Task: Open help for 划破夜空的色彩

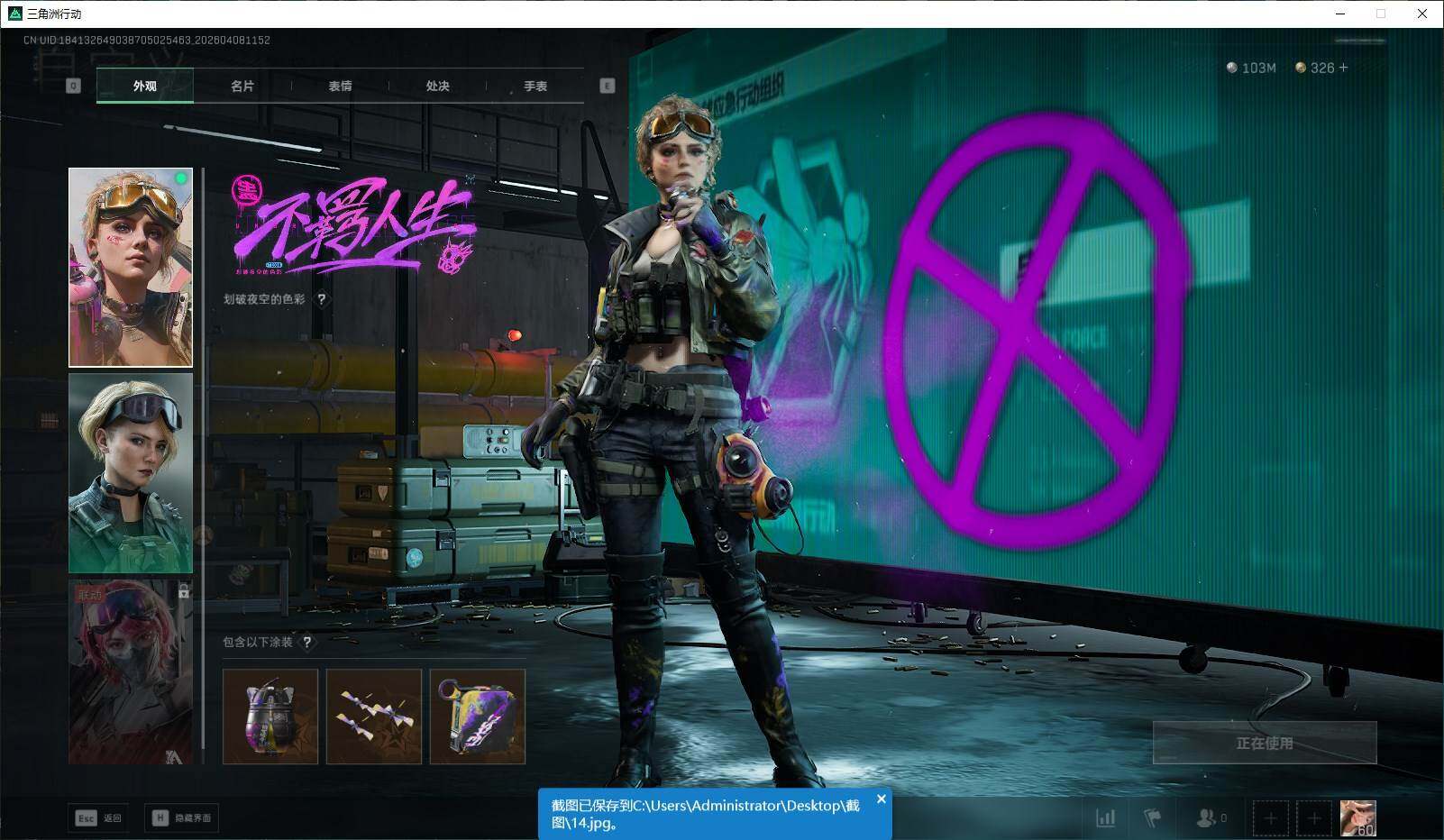Action: click(x=322, y=299)
